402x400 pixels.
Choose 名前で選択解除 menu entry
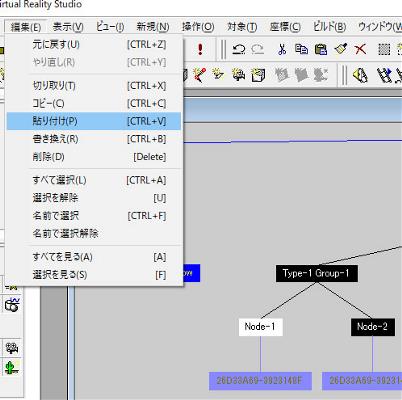point(94,234)
